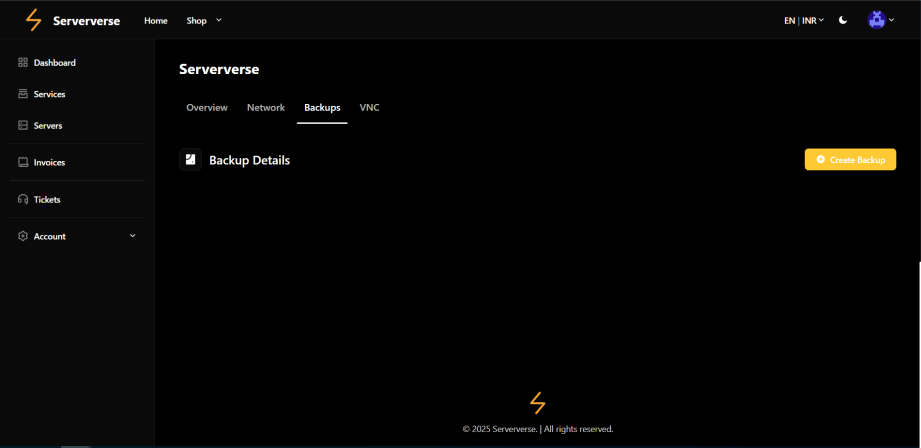This screenshot has height=448, width=921.
Task: Click the Dashboard grid icon
Action: (23, 62)
